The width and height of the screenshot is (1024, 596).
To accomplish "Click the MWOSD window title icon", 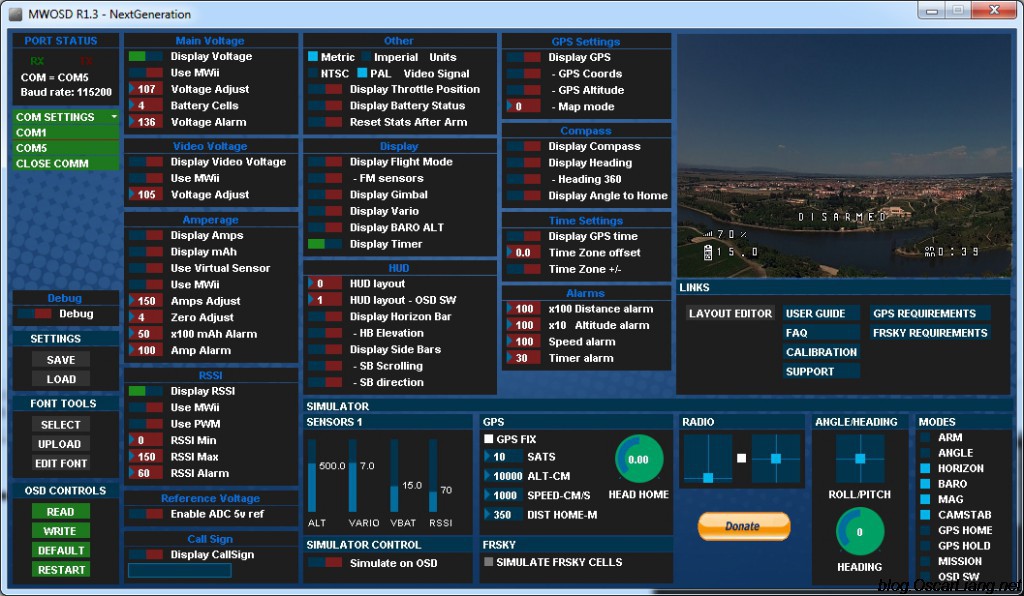I will coord(15,14).
